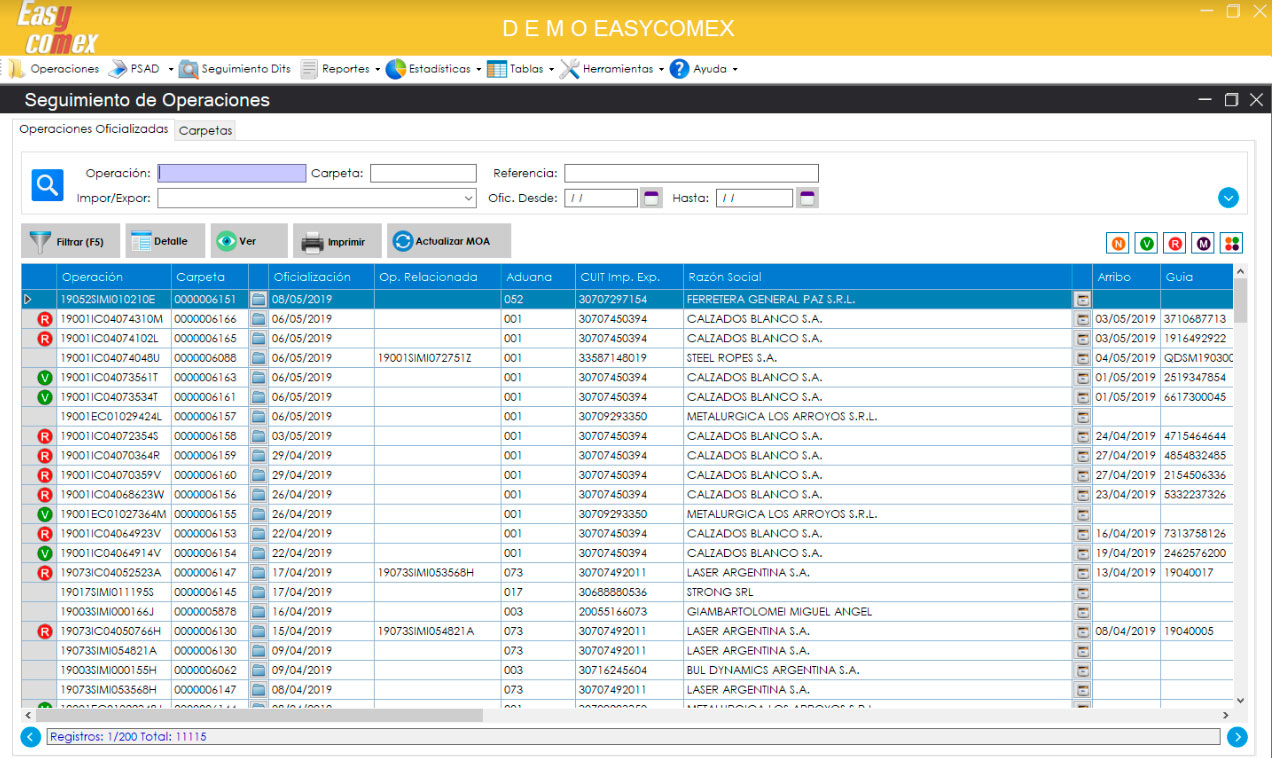Open Seguimiento Dits from the menu bar
Image resolution: width=1272 pixels, height=758 pixels.
(x=236, y=69)
